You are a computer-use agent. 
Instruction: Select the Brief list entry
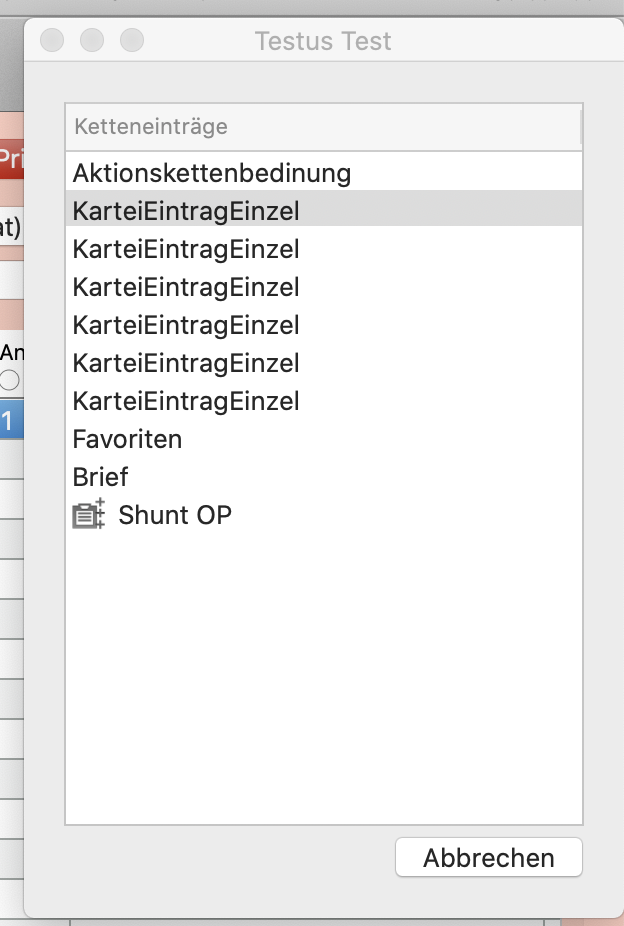(100, 477)
